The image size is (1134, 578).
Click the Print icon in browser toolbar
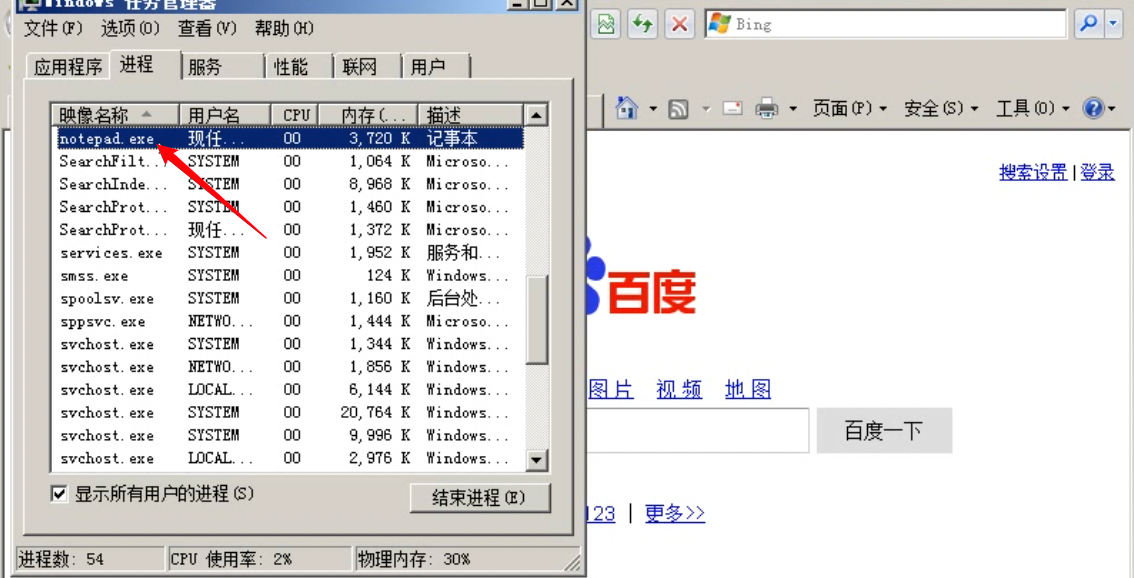point(767,109)
